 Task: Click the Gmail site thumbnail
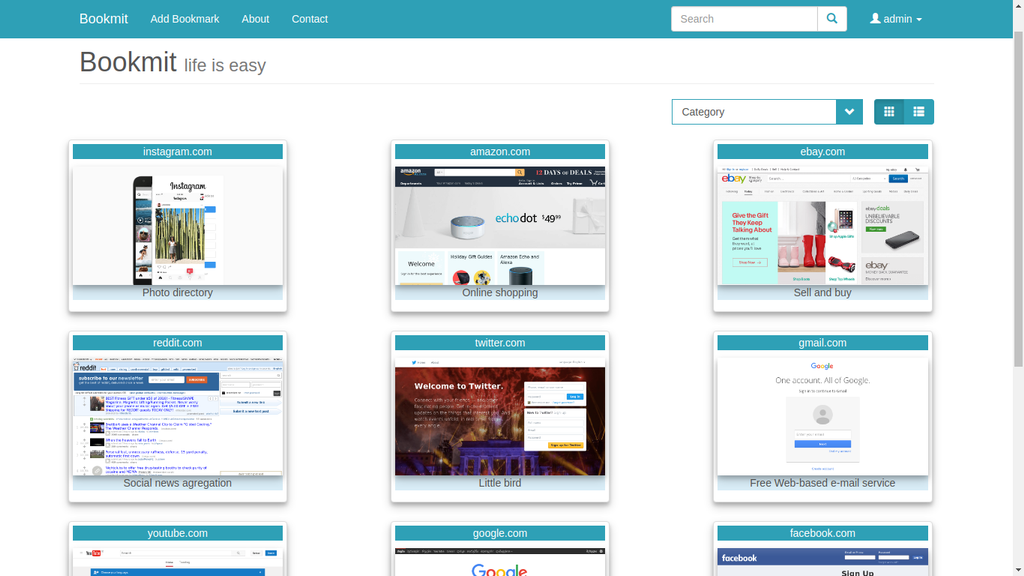(822, 417)
